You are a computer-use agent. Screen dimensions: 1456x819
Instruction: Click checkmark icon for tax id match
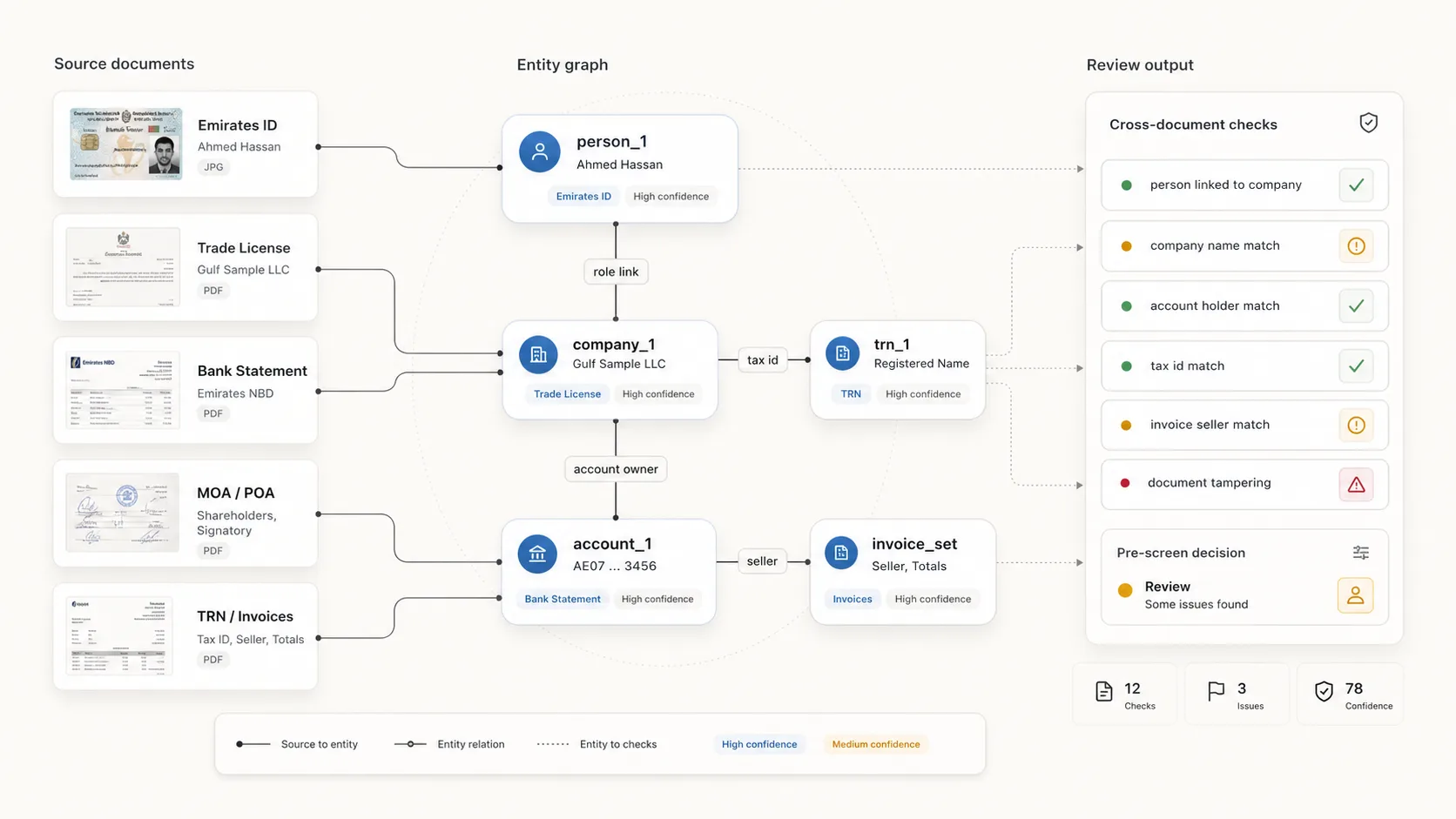pyautogui.click(x=1356, y=366)
